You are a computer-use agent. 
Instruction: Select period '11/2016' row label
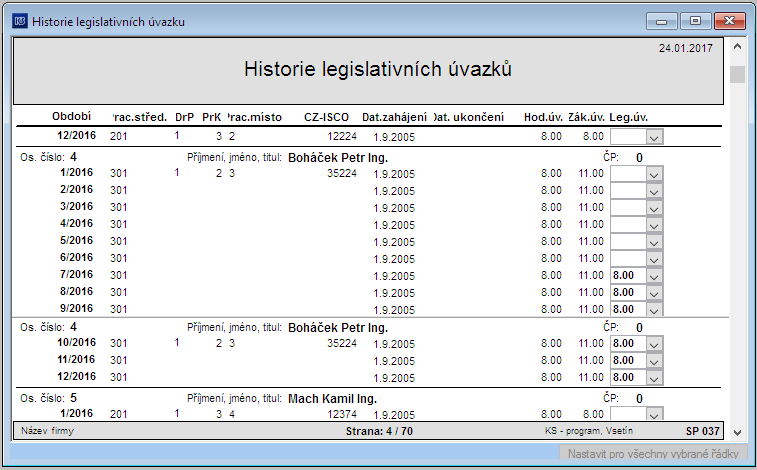76,359
